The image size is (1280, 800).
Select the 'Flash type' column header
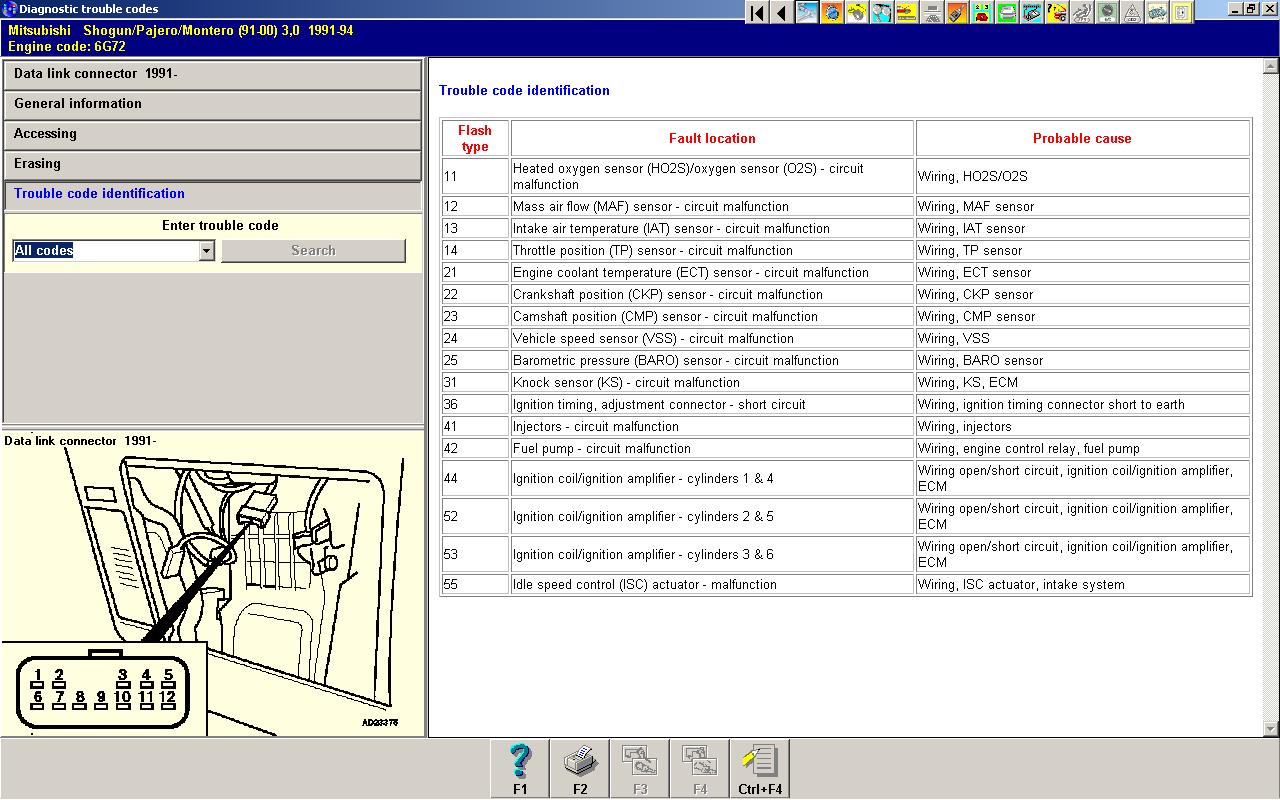[x=475, y=138]
